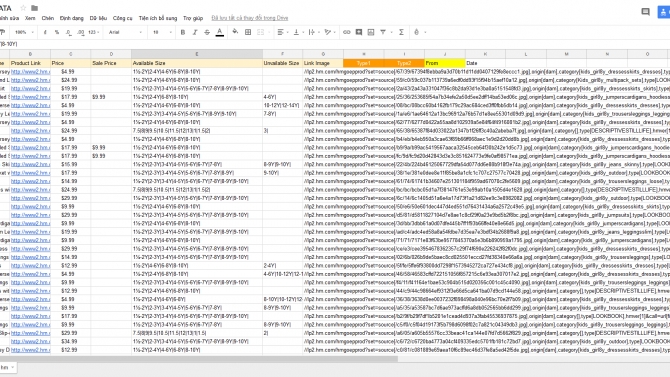Open the comments panel icon at top right
This screenshot has width=670, height=377.
(x=646, y=12)
